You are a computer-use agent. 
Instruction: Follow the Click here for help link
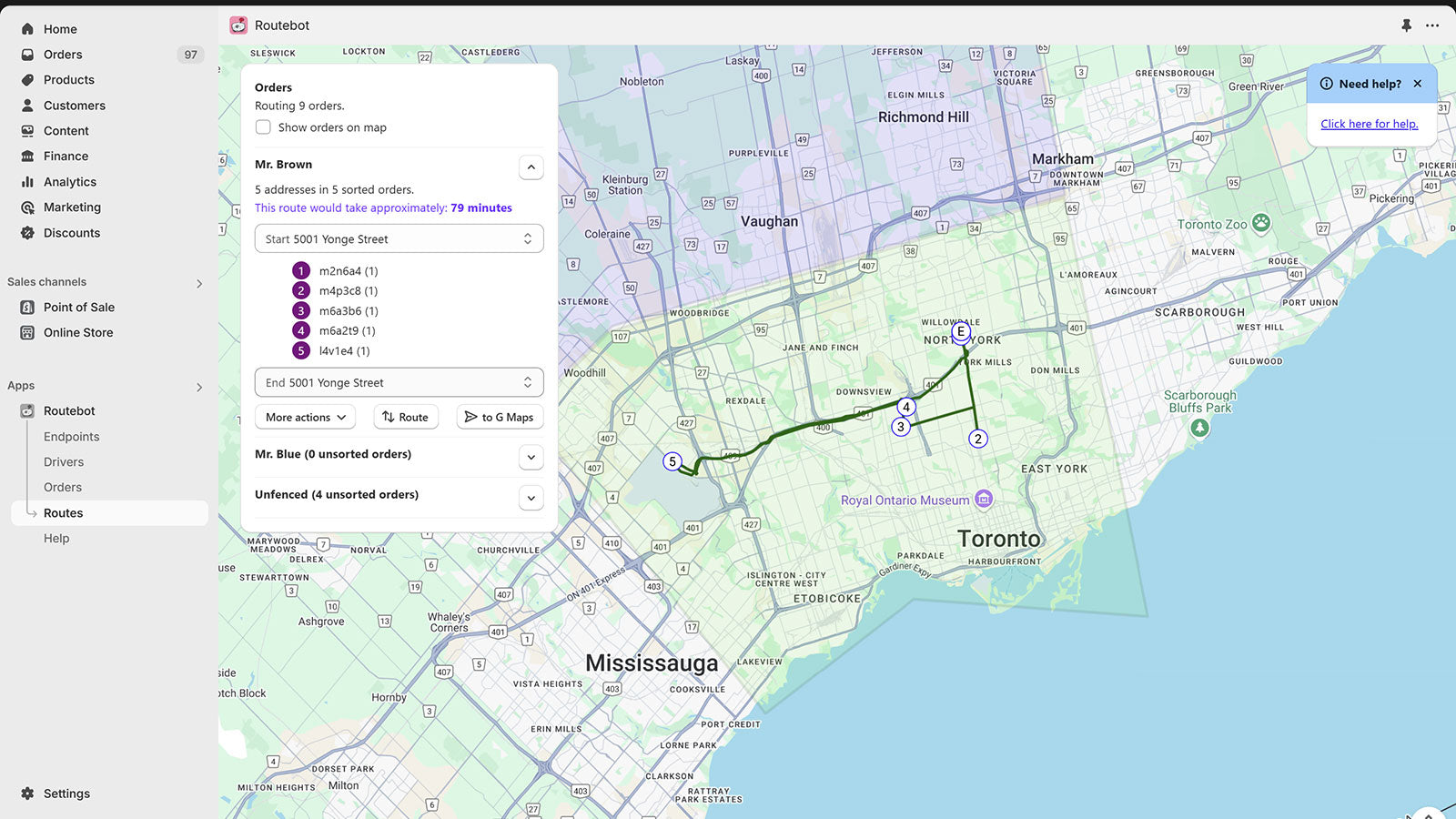coord(1370,124)
